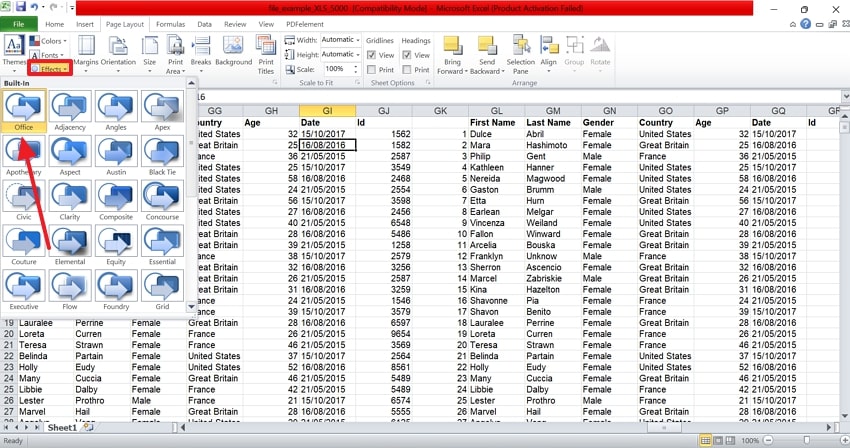This screenshot has height=448, width=850.
Task: Toggle Headings Print checkbox
Action: [x=407, y=69]
